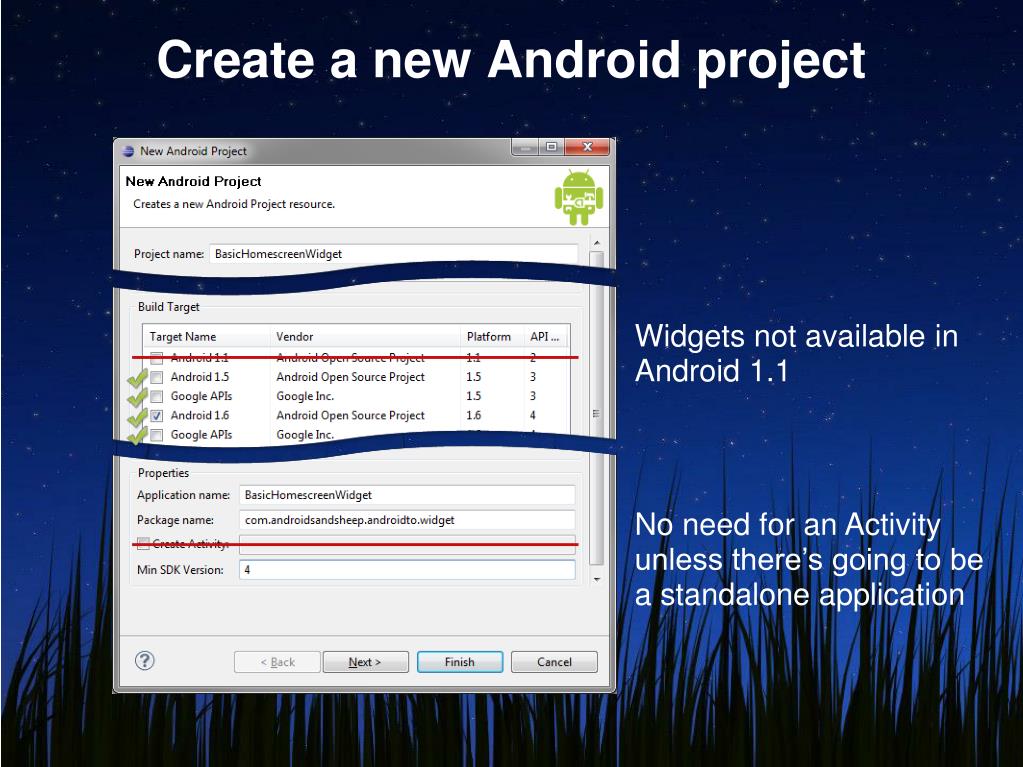Click the Eclipse icon in dialog title bar

129,151
